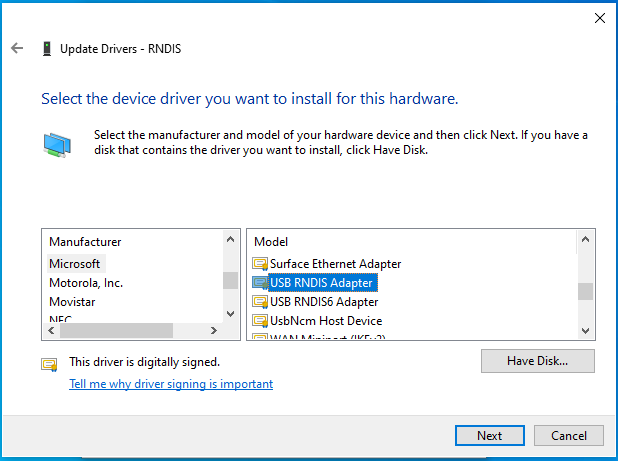
Task: Click Manufacturer list vertical scrollbar thumb
Action: point(231,281)
